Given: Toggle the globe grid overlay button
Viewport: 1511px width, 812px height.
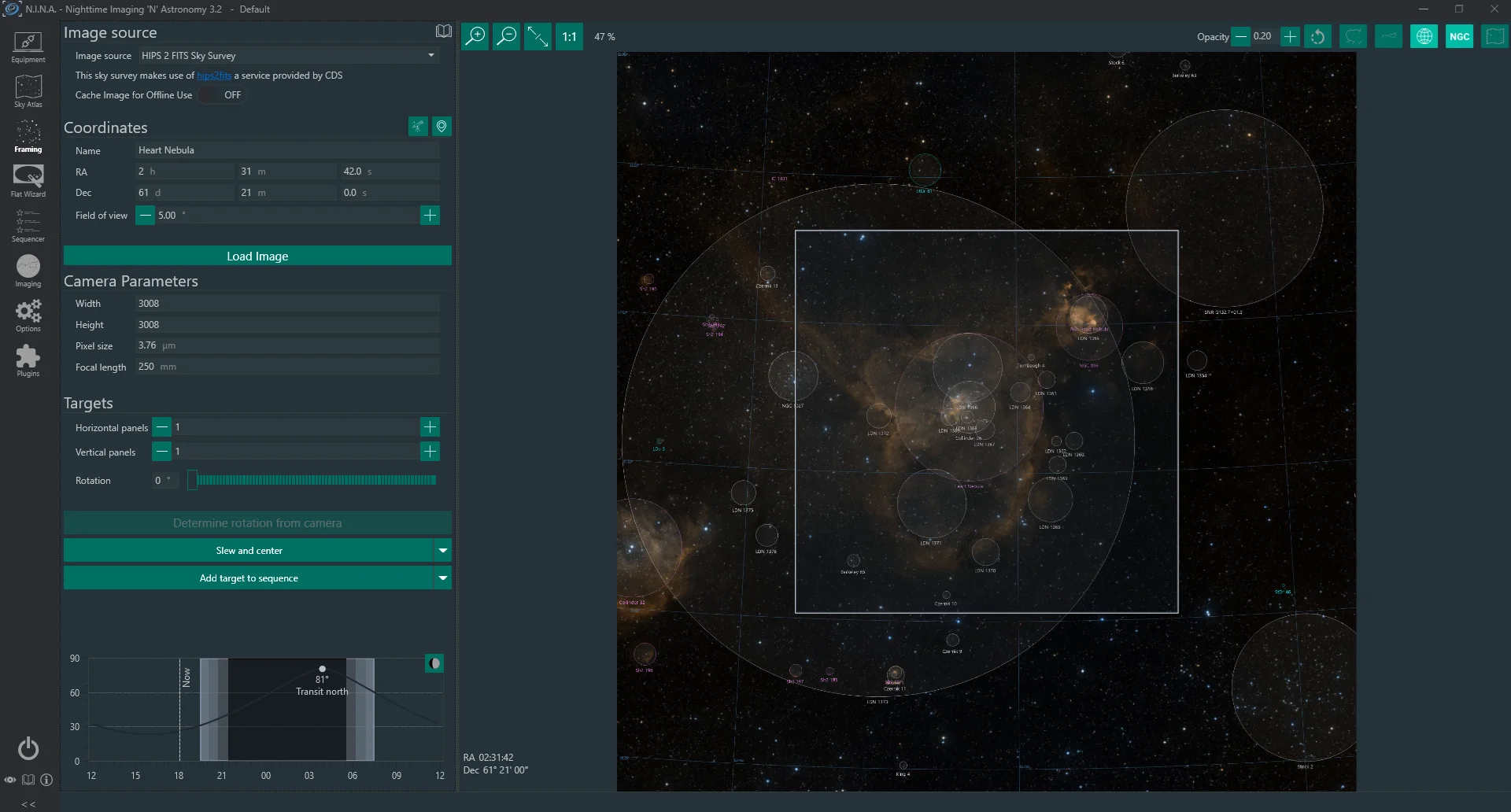Looking at the screenshot, I should tap(1424, 36).
